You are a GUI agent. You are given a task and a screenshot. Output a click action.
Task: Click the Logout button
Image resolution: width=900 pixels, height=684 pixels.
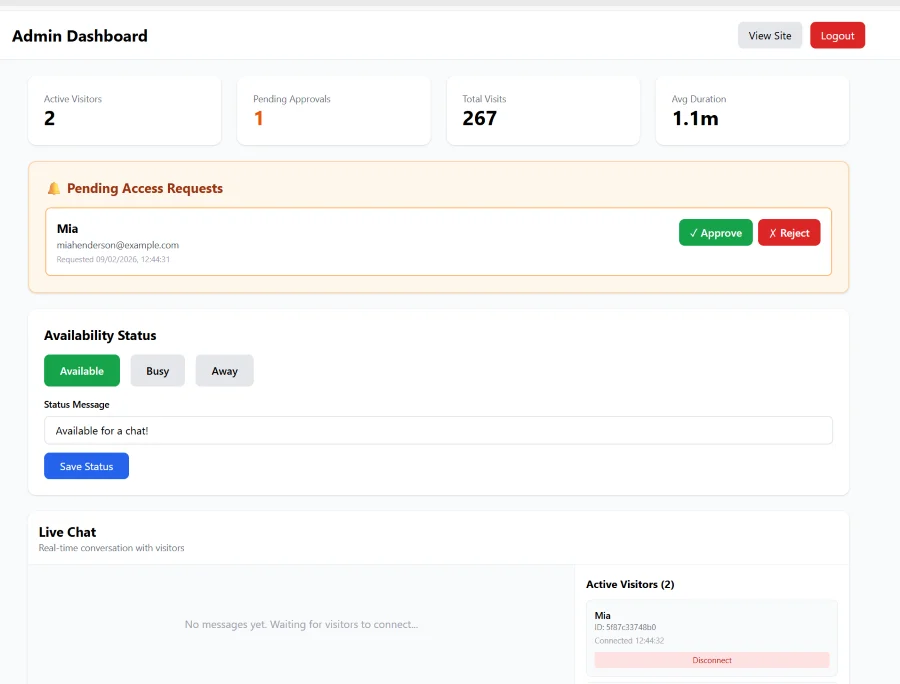click(837, 35)
